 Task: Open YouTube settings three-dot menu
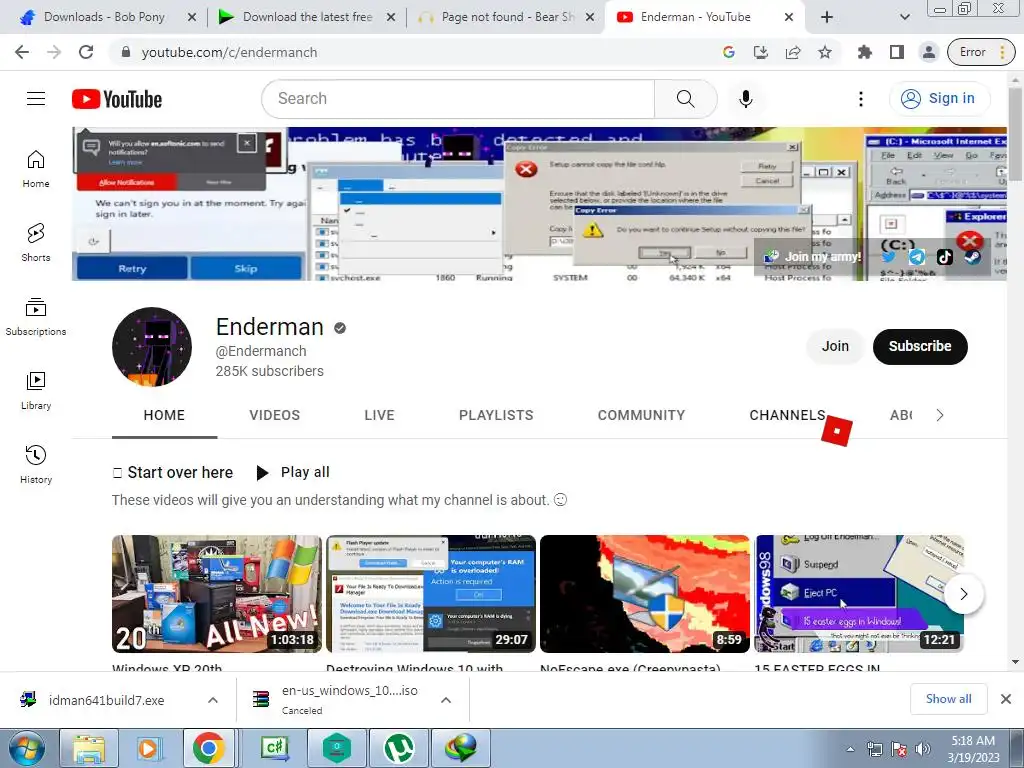click(x=861, y=99)
